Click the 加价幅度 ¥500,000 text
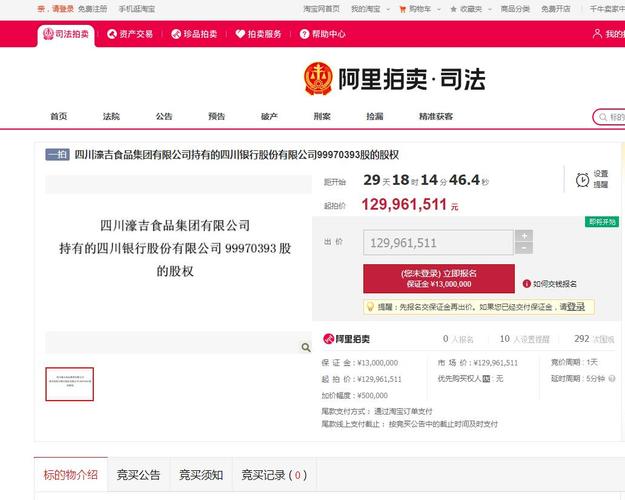 point(354,396)
